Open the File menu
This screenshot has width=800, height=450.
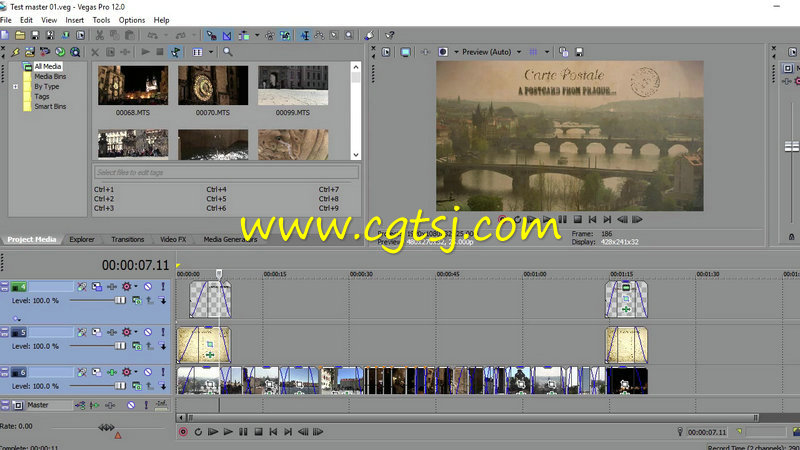click(x=6, y=20)
